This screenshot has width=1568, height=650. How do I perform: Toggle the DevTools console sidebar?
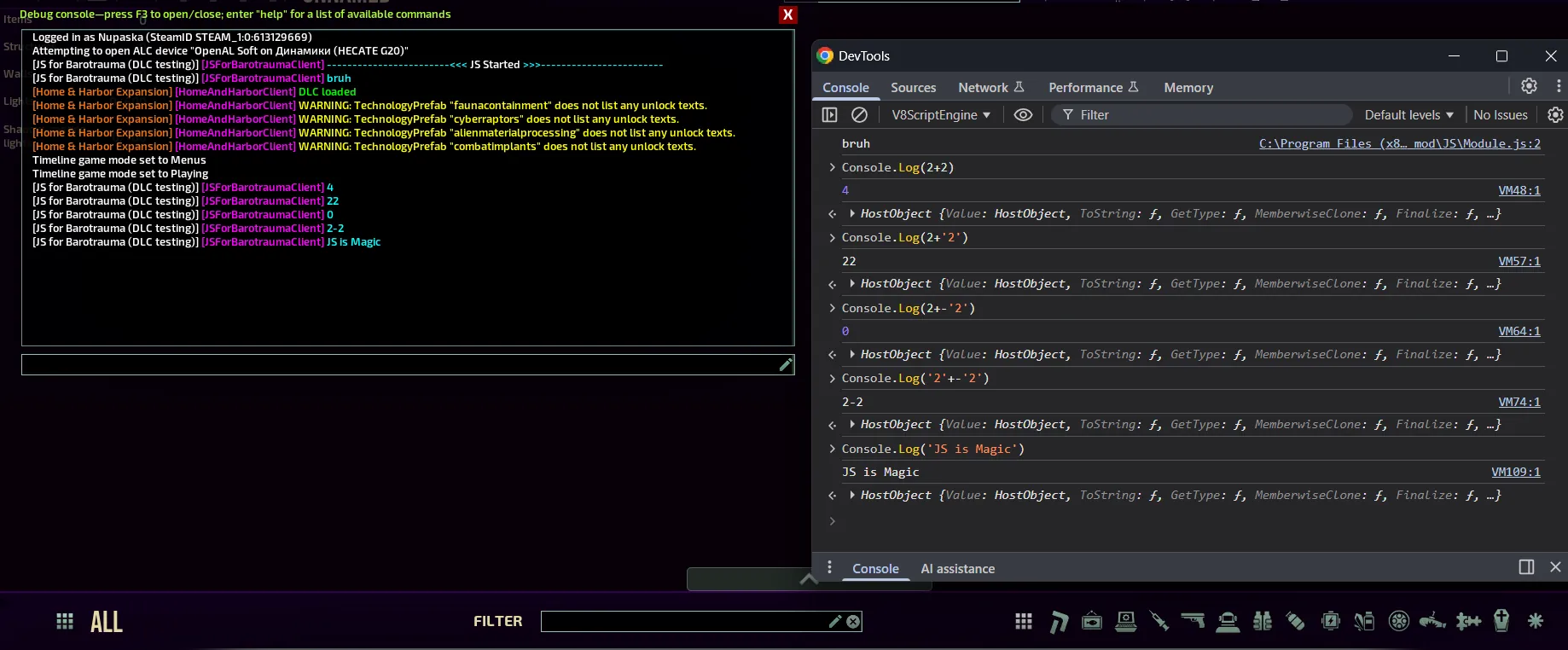point(829,114)
